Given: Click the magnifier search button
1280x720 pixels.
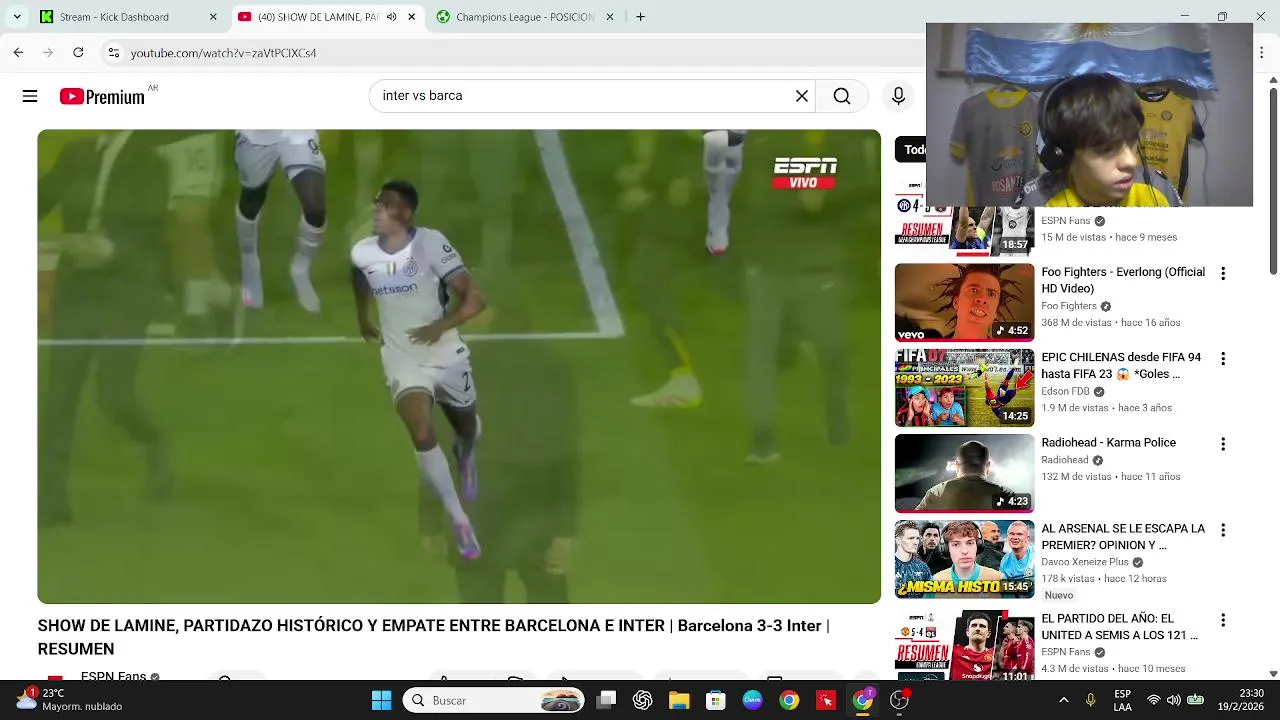Looking at the screenshot, I should [842, 96].
